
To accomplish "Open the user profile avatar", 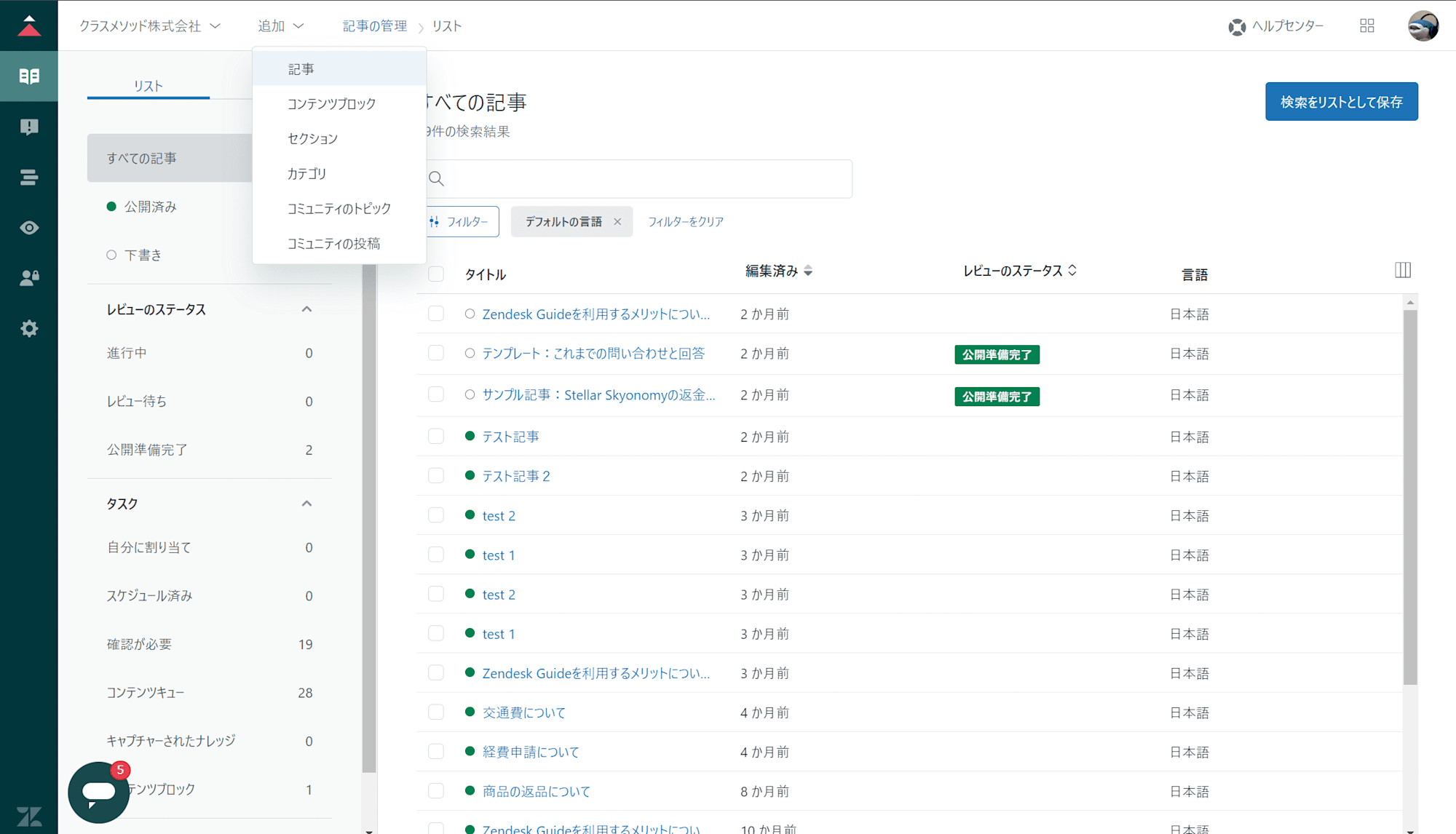I will click(x=1423, y=25).
